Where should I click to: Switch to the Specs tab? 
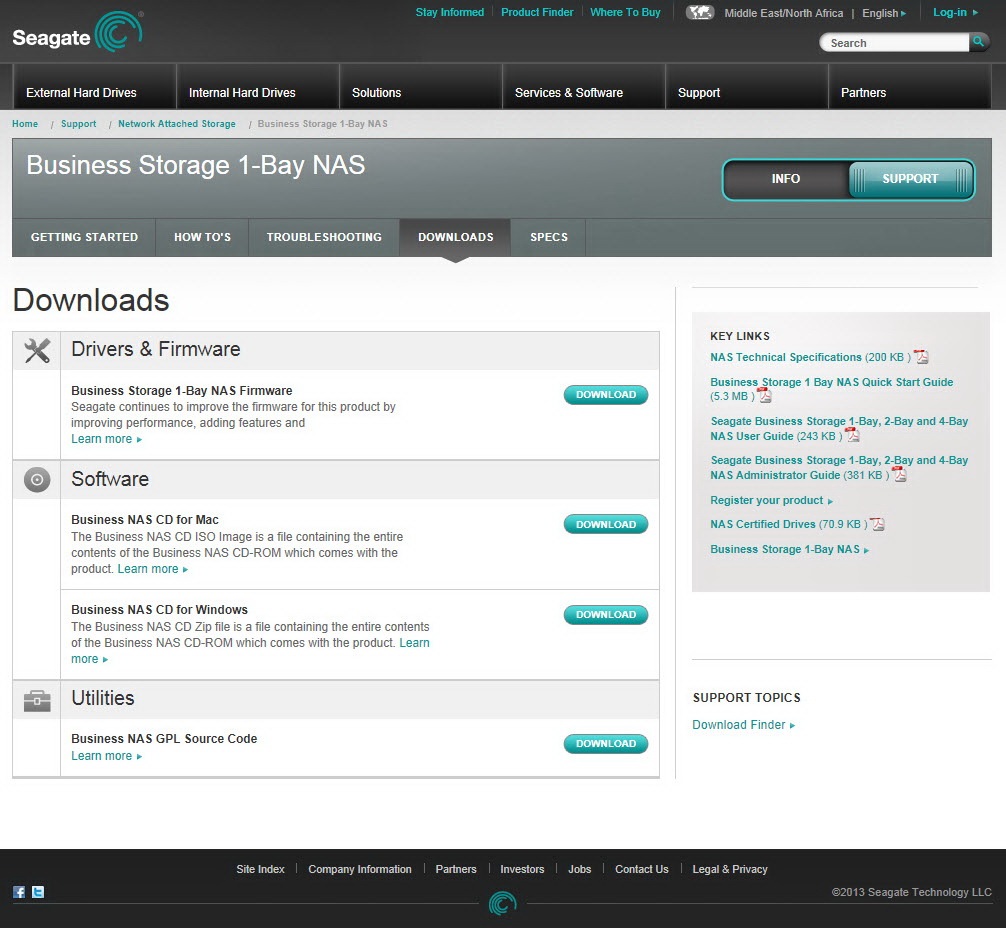pyautogui.click(x=549, y=237)
